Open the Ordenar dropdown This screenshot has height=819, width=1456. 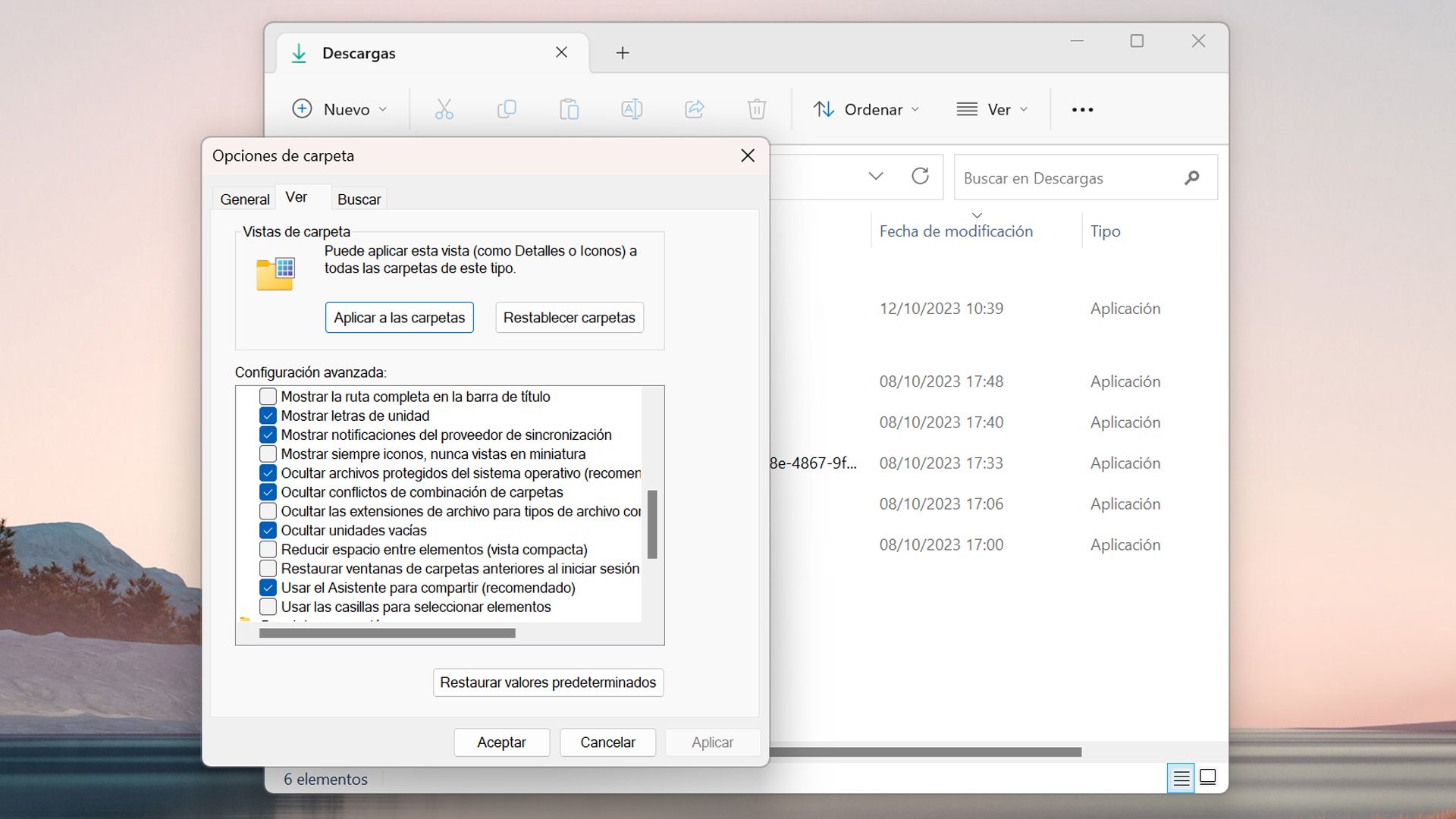865,108
